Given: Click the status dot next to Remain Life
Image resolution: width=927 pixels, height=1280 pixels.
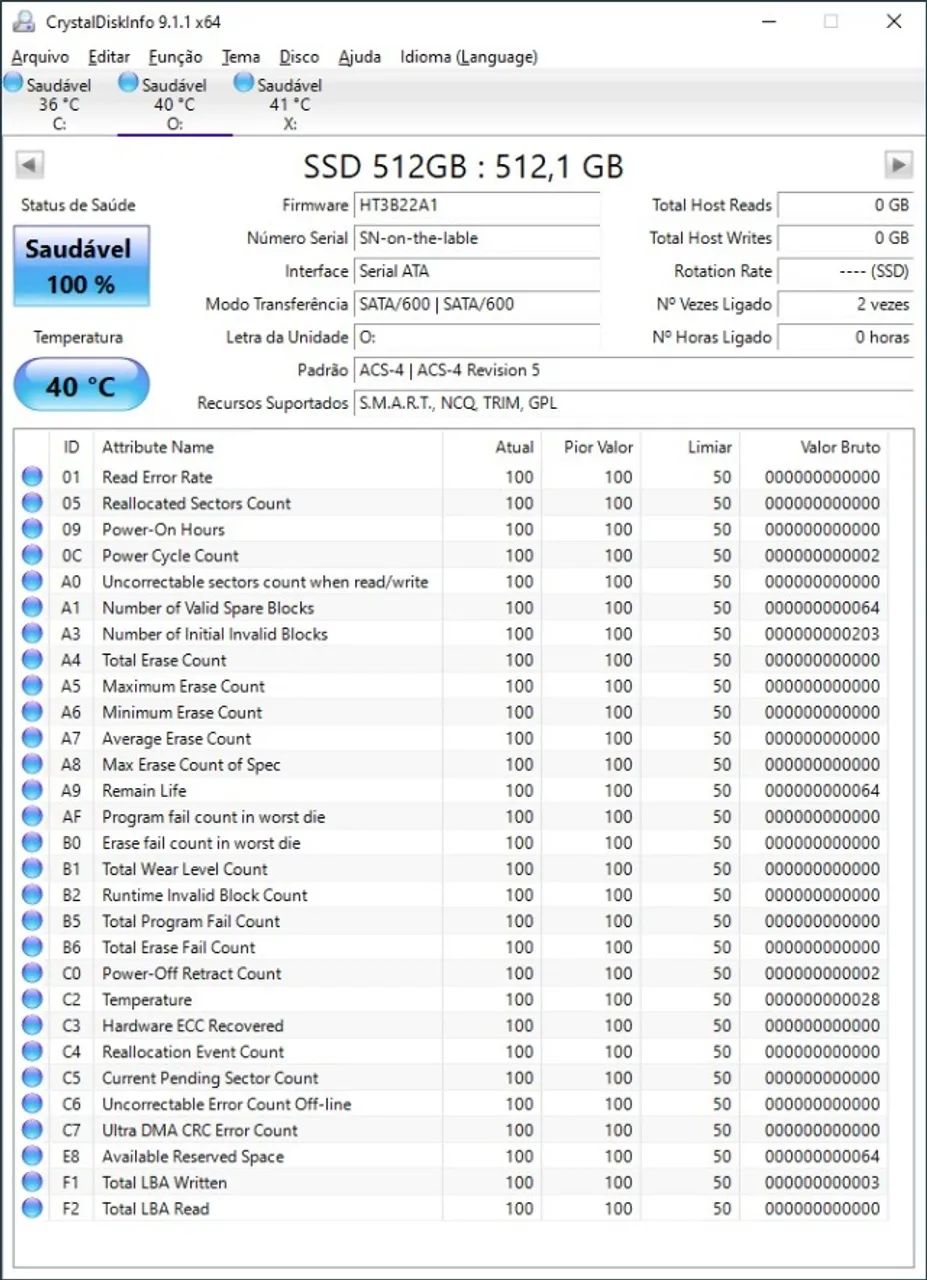Looking at the screenshot, I should [x=31, y=790].
